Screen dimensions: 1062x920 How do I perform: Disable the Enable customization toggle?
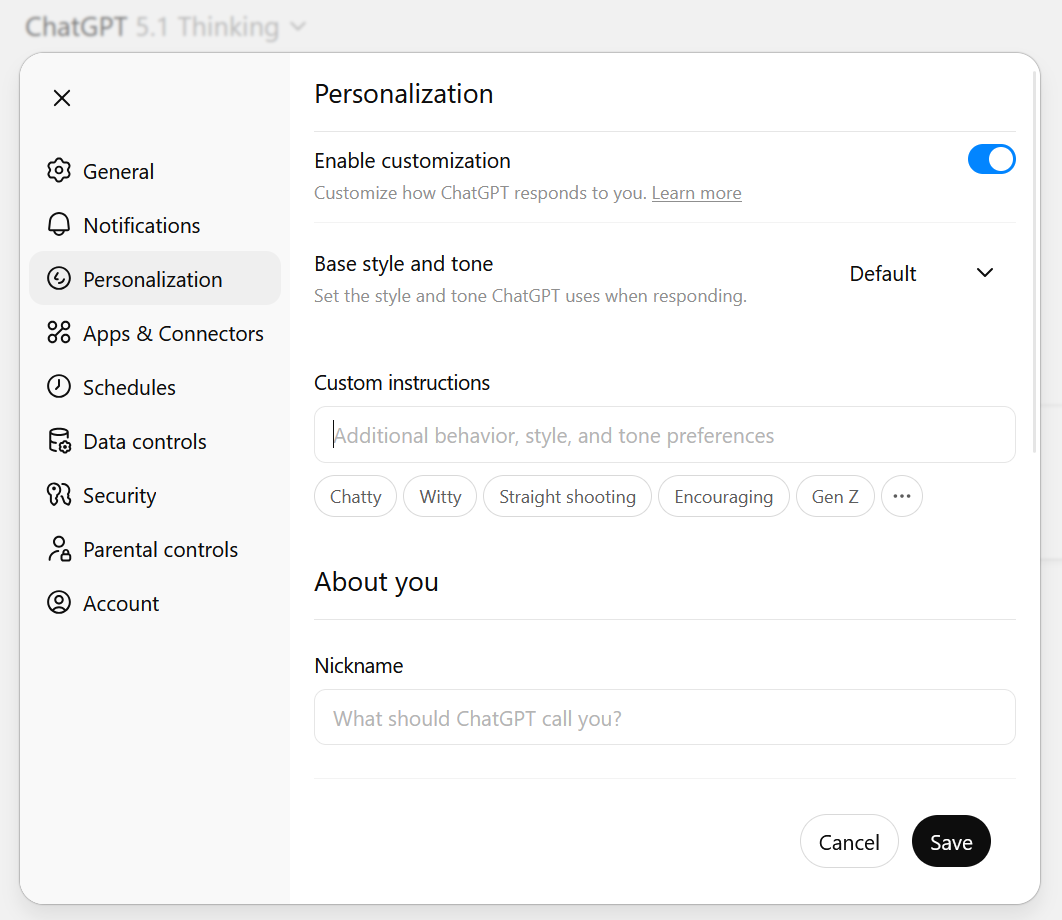tap(991, 160)
